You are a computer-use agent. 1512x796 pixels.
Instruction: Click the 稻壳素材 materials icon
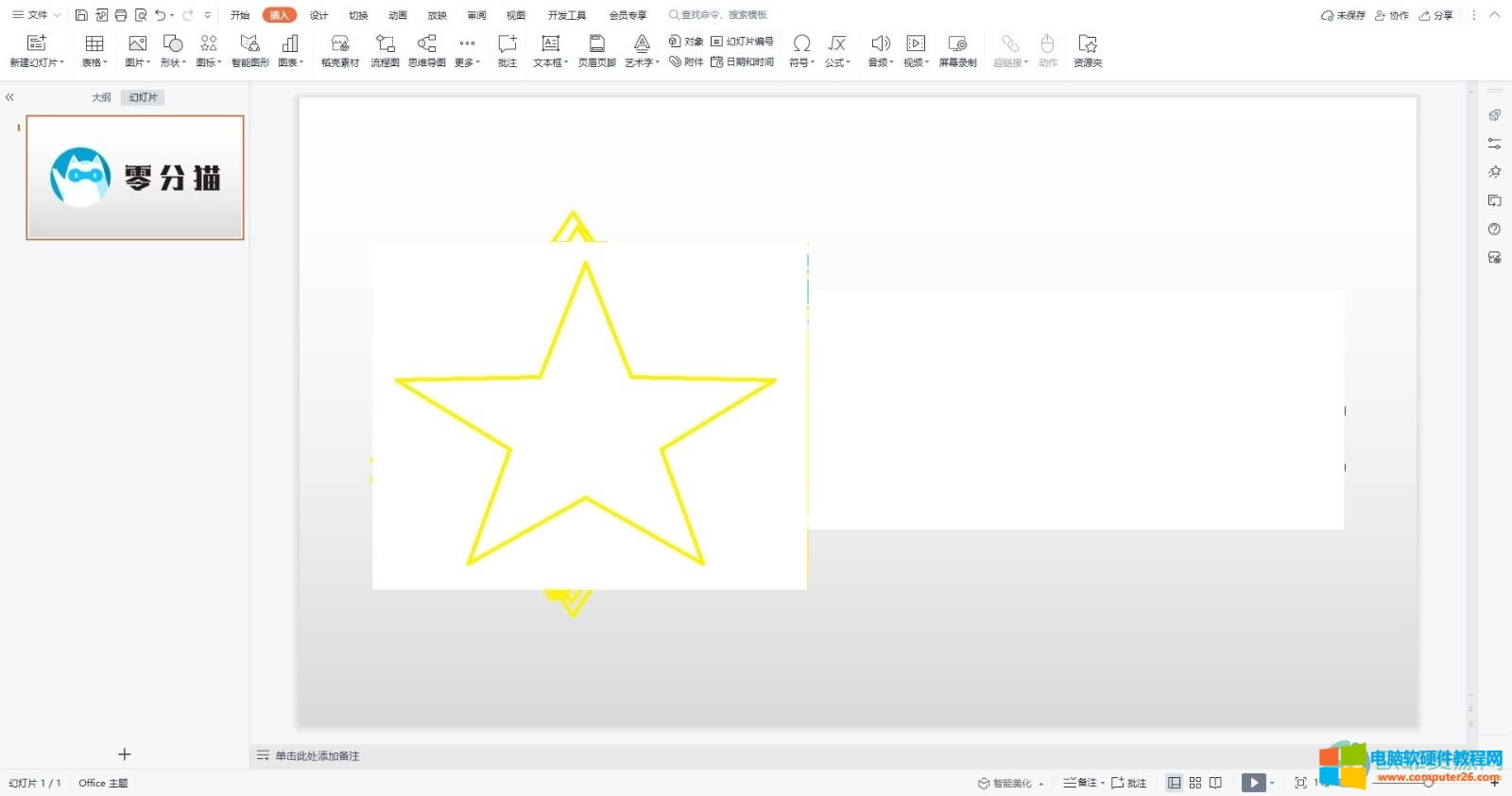(340, 50)
